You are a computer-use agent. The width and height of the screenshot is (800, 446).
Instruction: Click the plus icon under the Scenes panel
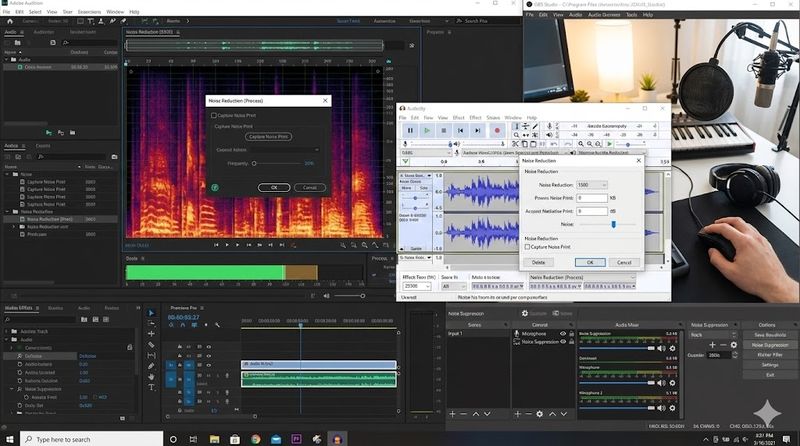click(452, 413)
